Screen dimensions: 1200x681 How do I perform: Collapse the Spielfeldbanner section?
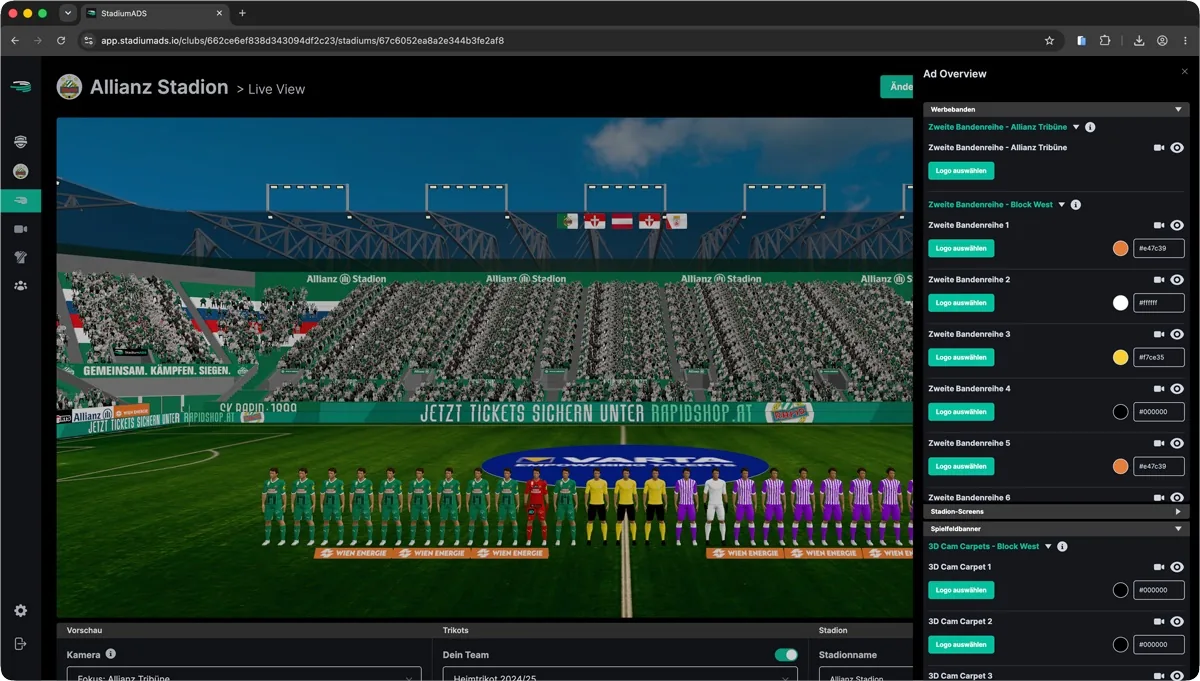pyautogui.click(x=1178, y=529)
